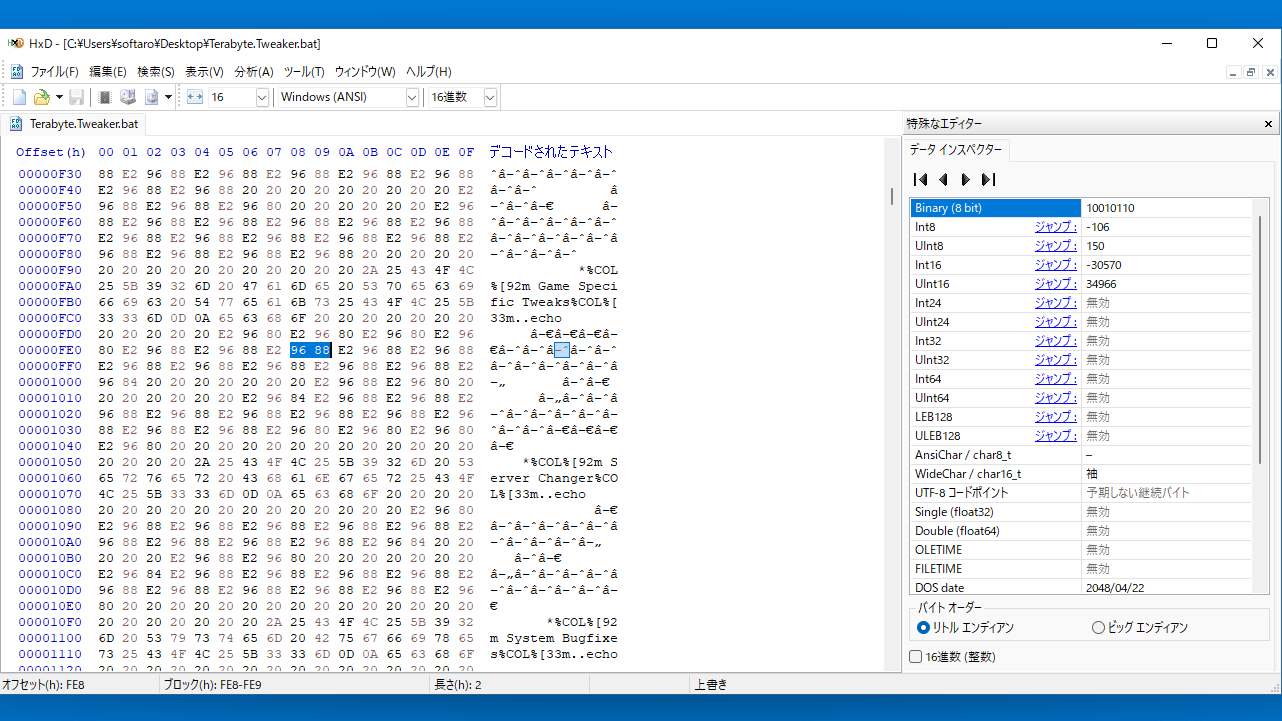Click the Open file folder icon
This screenshot has height=721, width=1282.
point(42,97)
